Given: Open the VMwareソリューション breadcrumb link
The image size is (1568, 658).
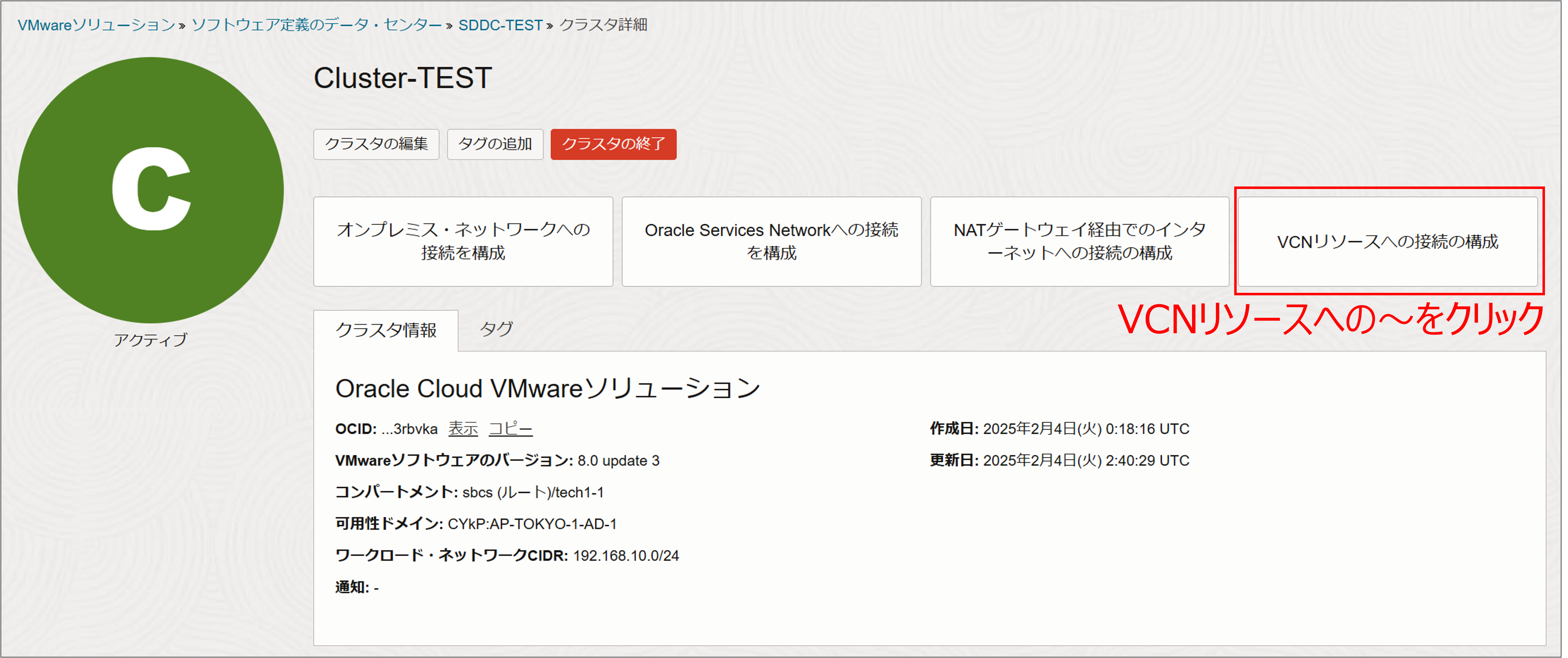Looking at the screenshot, I should pos(96,25).
